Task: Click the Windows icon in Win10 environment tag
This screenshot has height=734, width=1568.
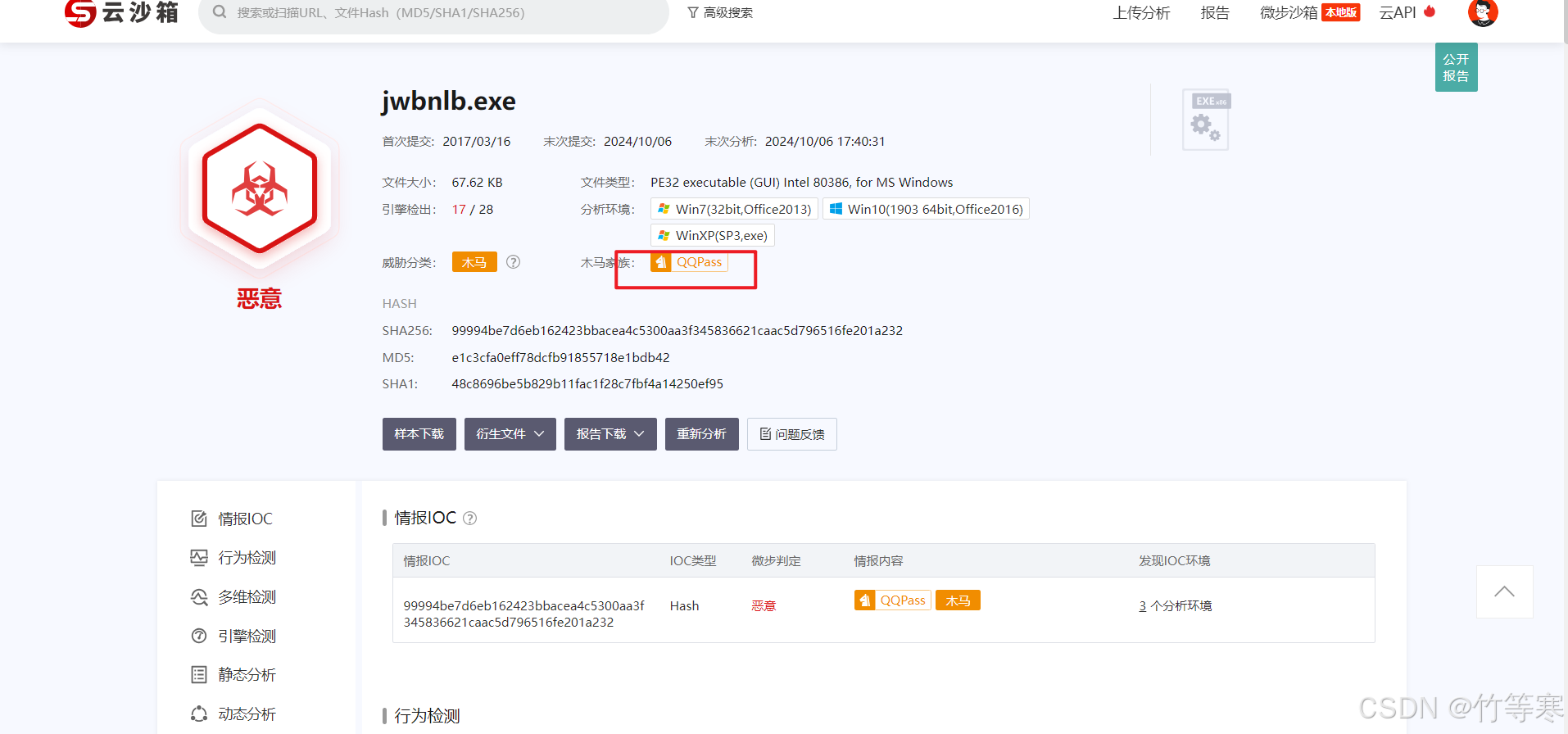Action: (x=836, y=209)
